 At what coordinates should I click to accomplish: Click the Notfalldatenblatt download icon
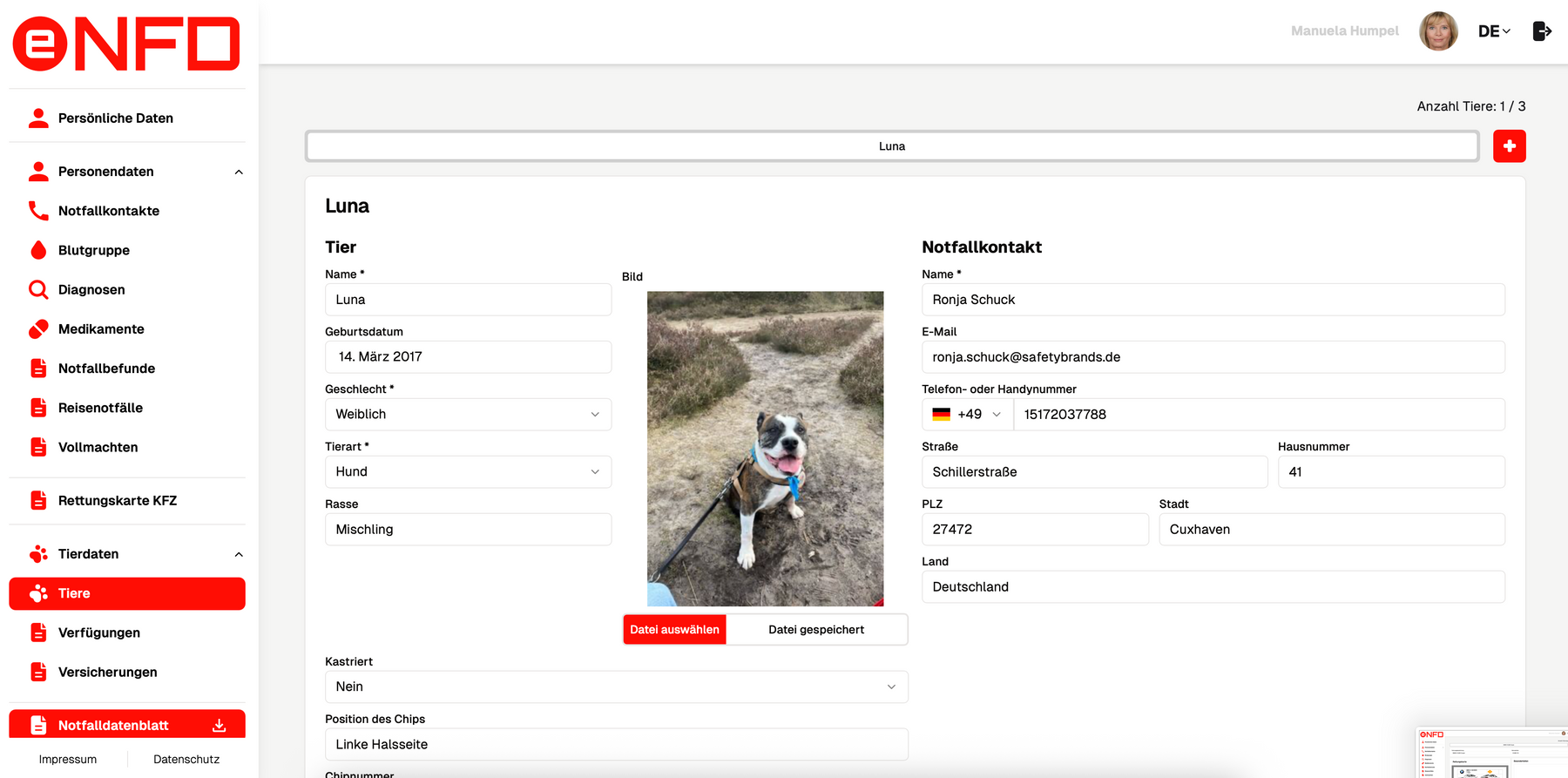tap(220, 725)
